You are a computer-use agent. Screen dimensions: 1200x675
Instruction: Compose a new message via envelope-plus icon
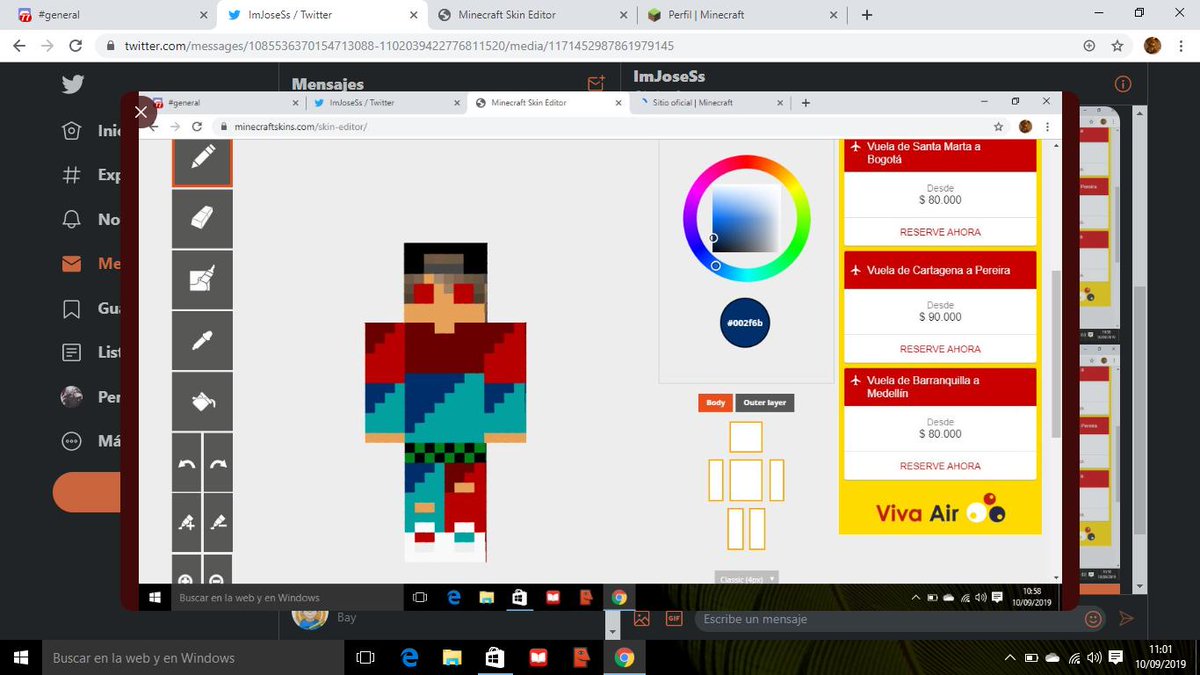click(596, 84)
